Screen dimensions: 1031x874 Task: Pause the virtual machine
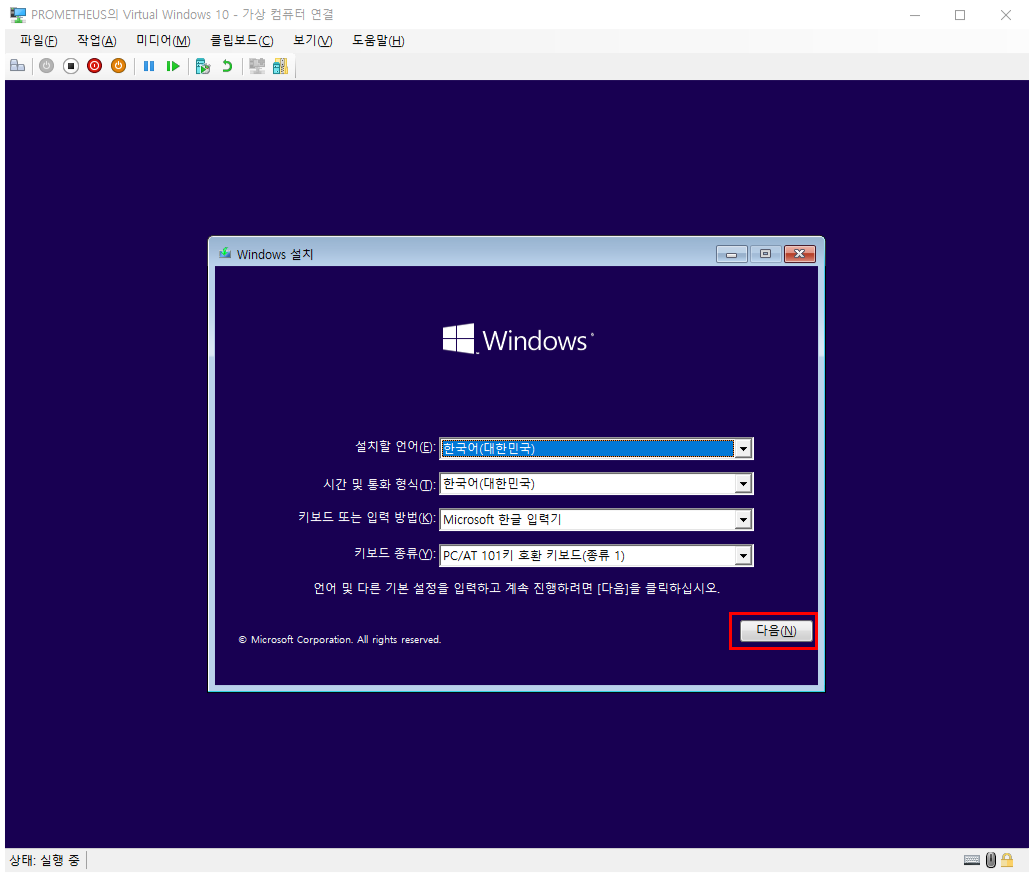tap(149, 66)
